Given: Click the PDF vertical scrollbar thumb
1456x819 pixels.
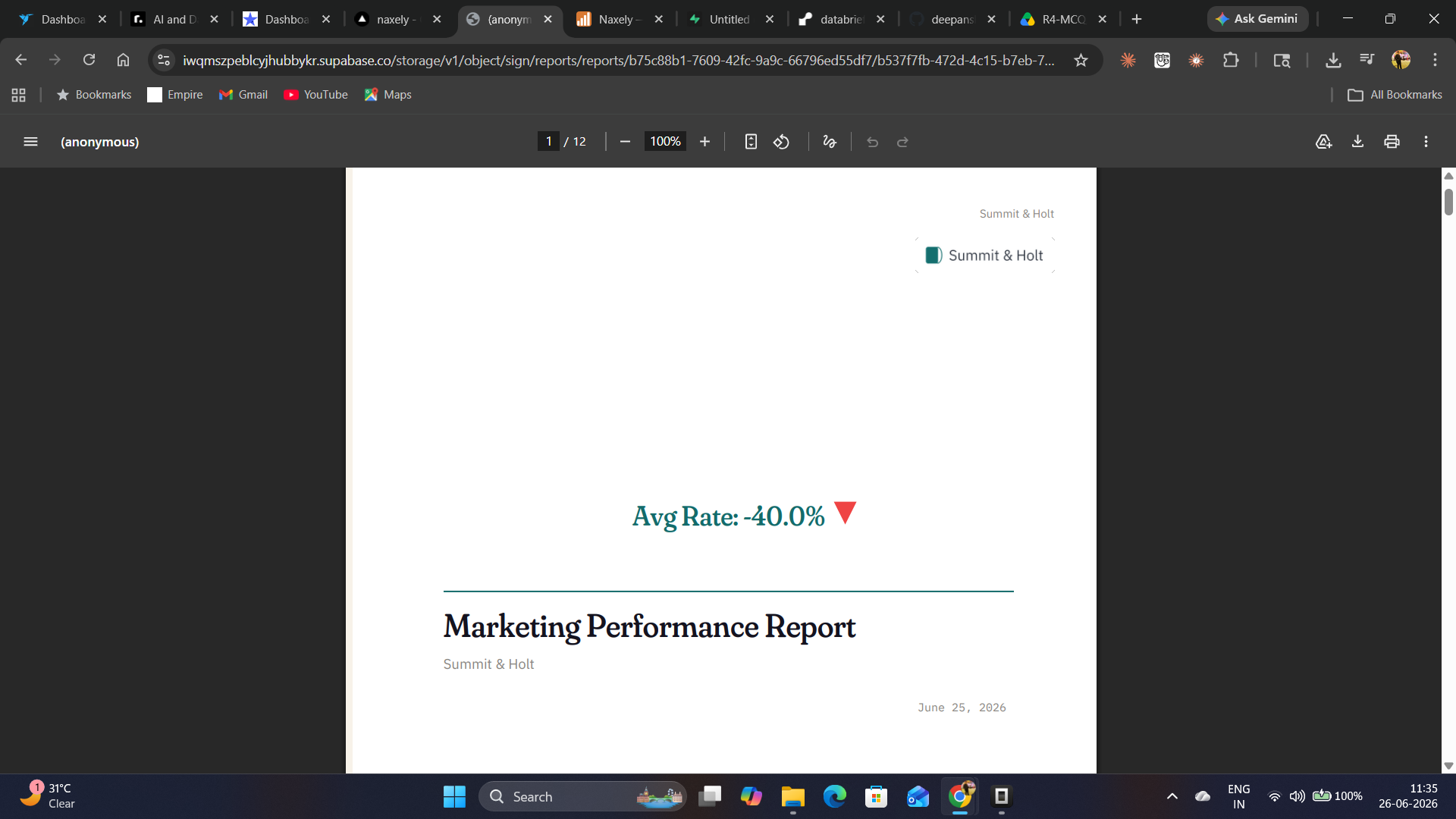Looking at the screenshot, I should pos(1448,202).
